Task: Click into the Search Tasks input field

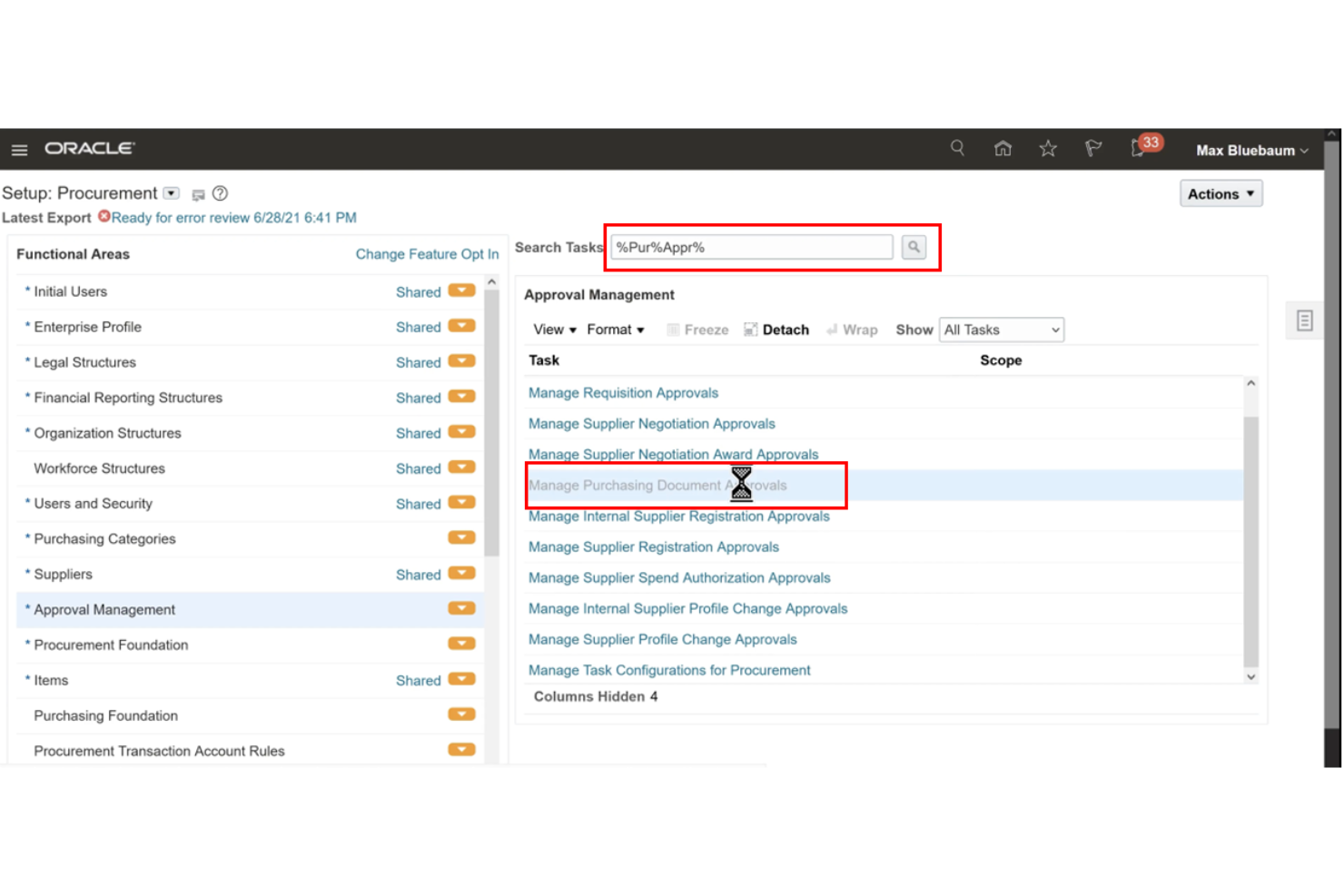Action: [x=752, y=247]
